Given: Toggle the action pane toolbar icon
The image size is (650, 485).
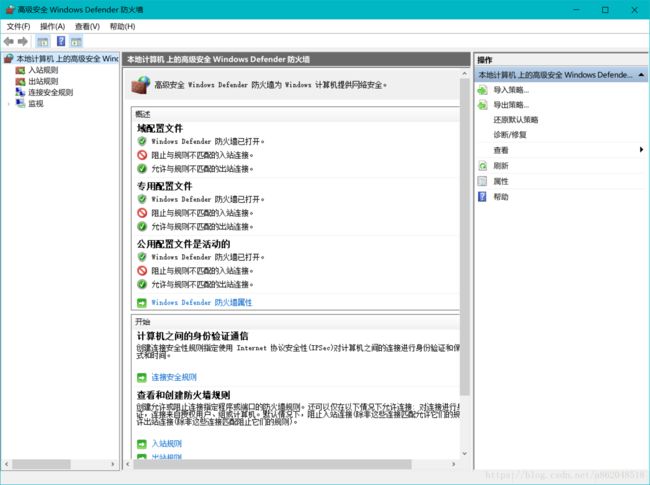Looking at the screenshot, I should [76, 41].
